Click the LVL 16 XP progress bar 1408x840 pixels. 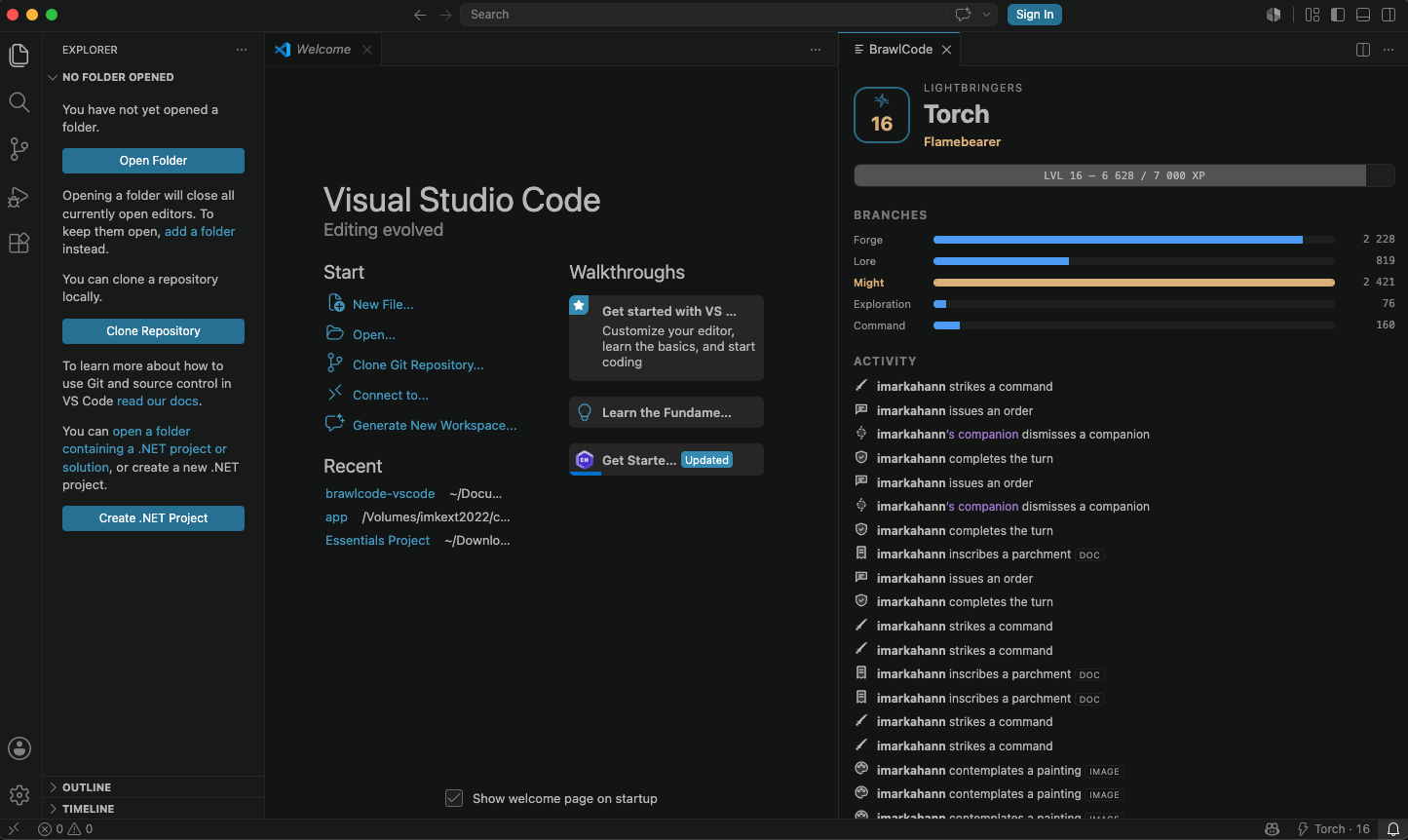(1124, 175)
